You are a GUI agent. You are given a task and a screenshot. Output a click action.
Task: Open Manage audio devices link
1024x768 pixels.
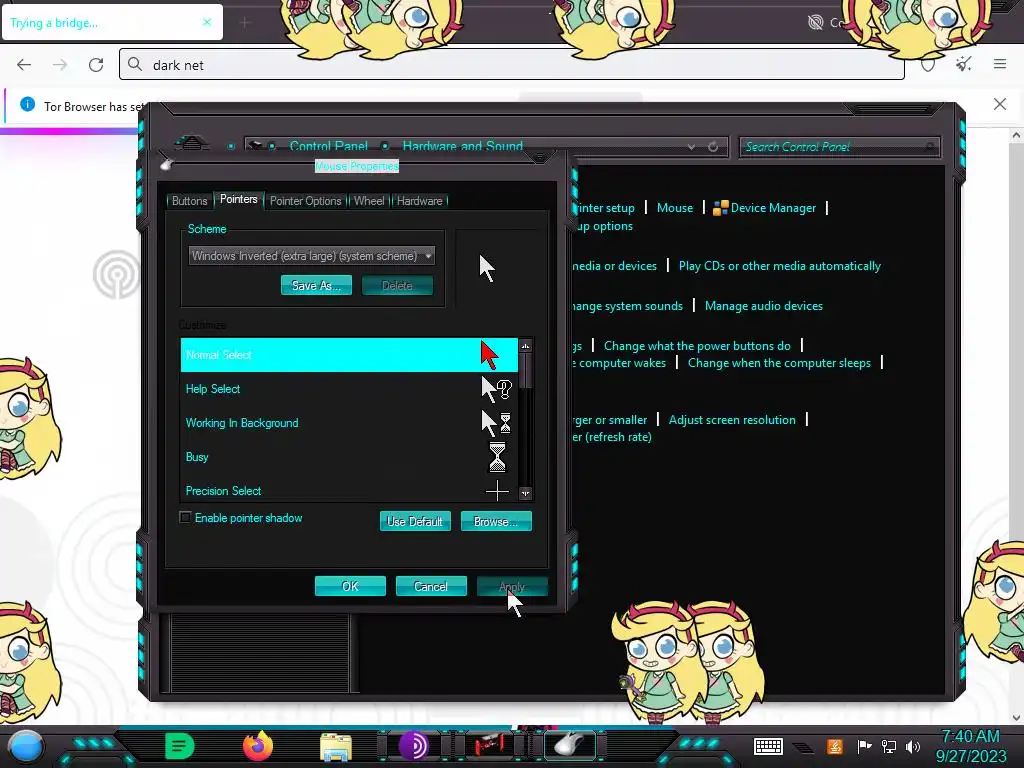(x=763, y=306)
